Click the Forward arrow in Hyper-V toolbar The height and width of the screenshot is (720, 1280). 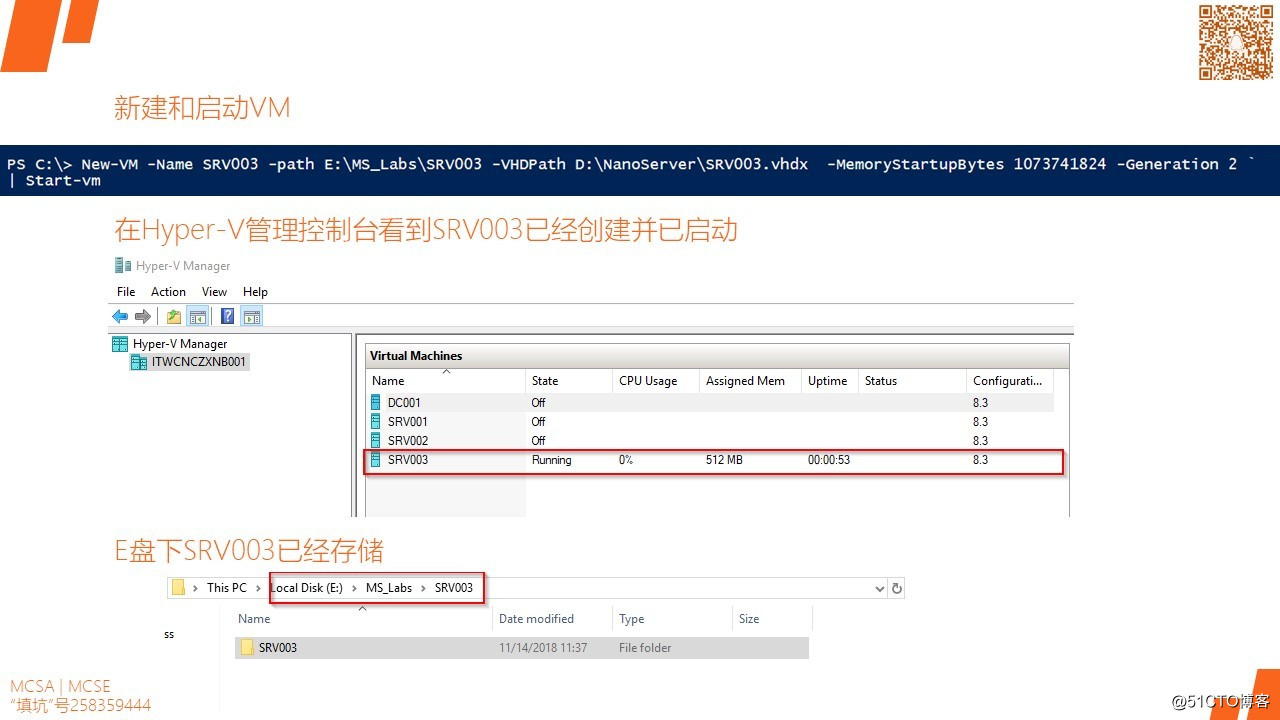[143, 317]
